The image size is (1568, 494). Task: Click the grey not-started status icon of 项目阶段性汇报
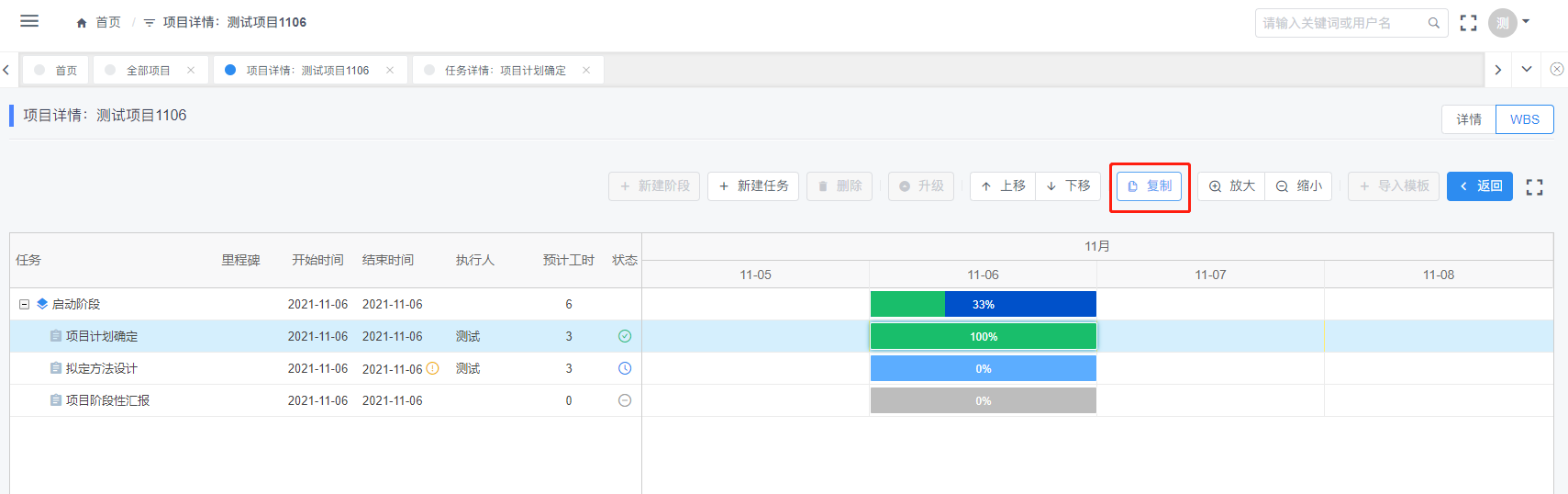coord(625,400)
